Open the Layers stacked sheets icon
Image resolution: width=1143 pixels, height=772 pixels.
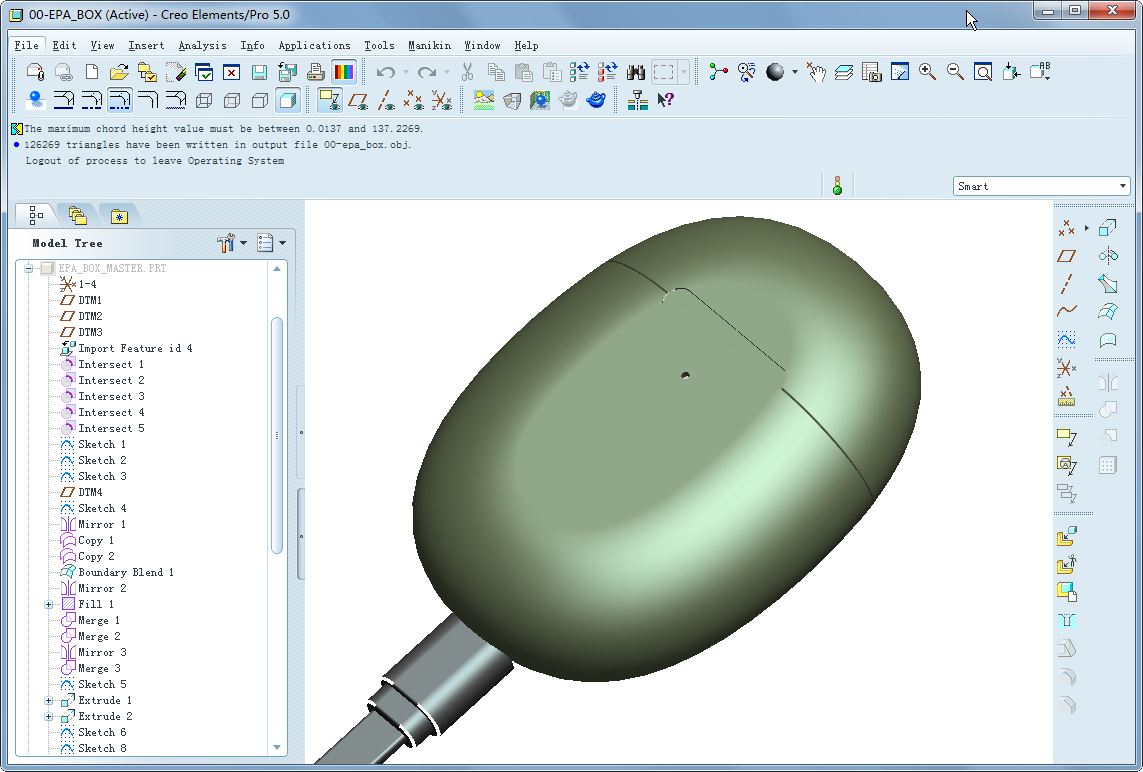coord(844,71)
